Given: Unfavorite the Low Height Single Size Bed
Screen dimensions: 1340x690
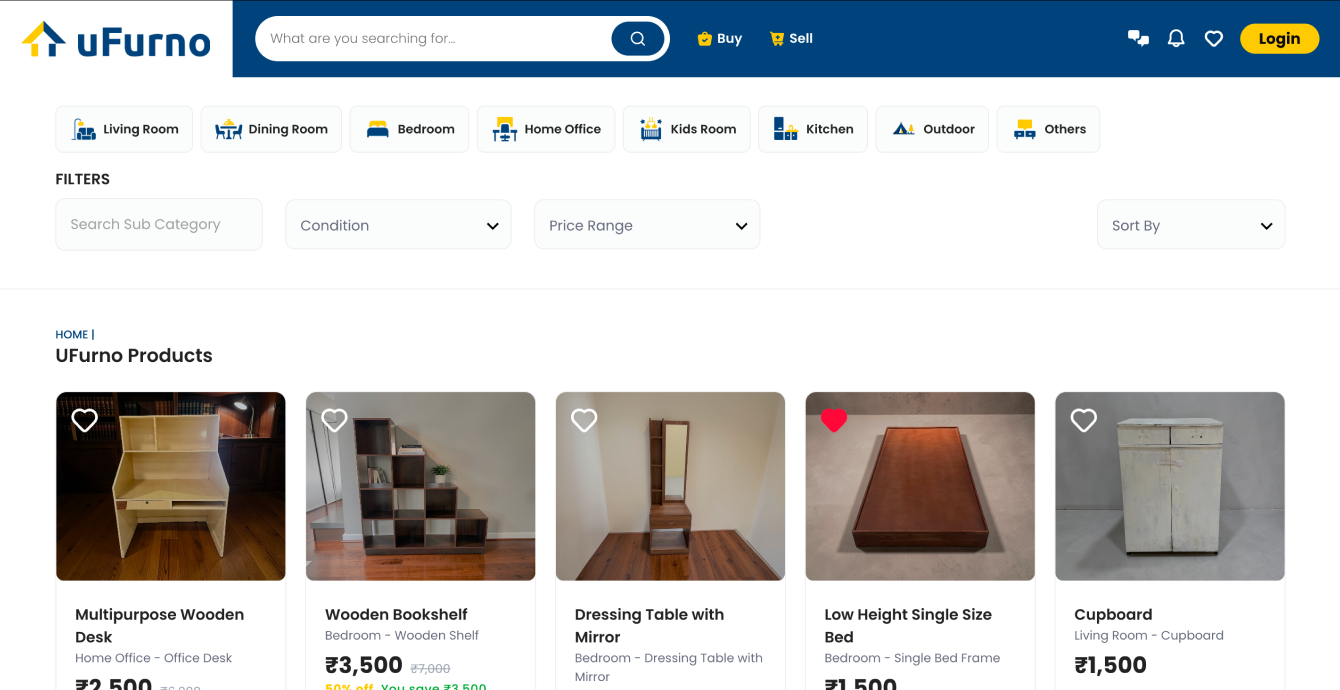Looking at the screenshot, I should click(834, 420).
